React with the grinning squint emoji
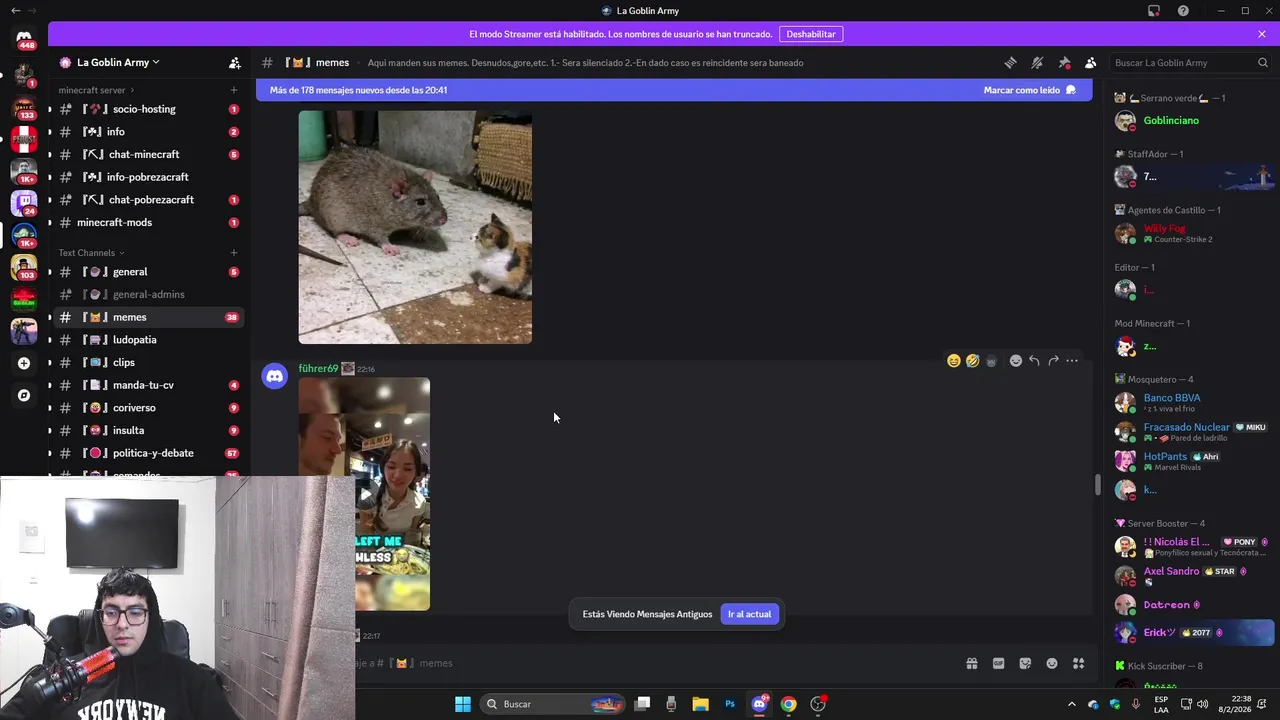Screen dimensions: 1280x720 pos(954,360)
